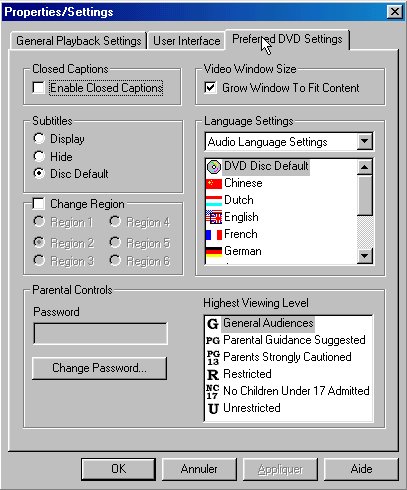Focus the parental controls Password field
Viewport: 407px width, 490px height.
[100, 333]
